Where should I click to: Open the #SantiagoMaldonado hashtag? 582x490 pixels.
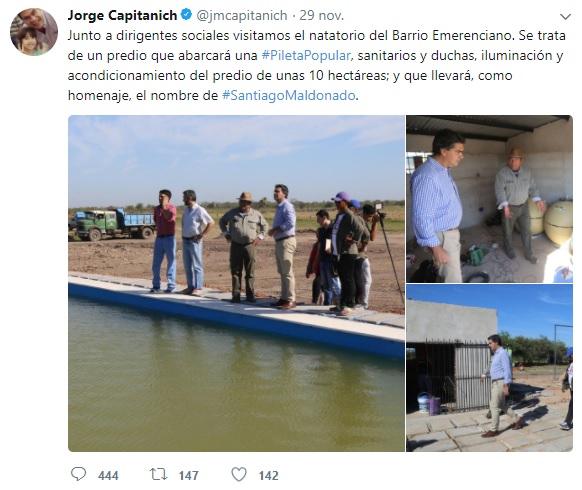(289, 96)
